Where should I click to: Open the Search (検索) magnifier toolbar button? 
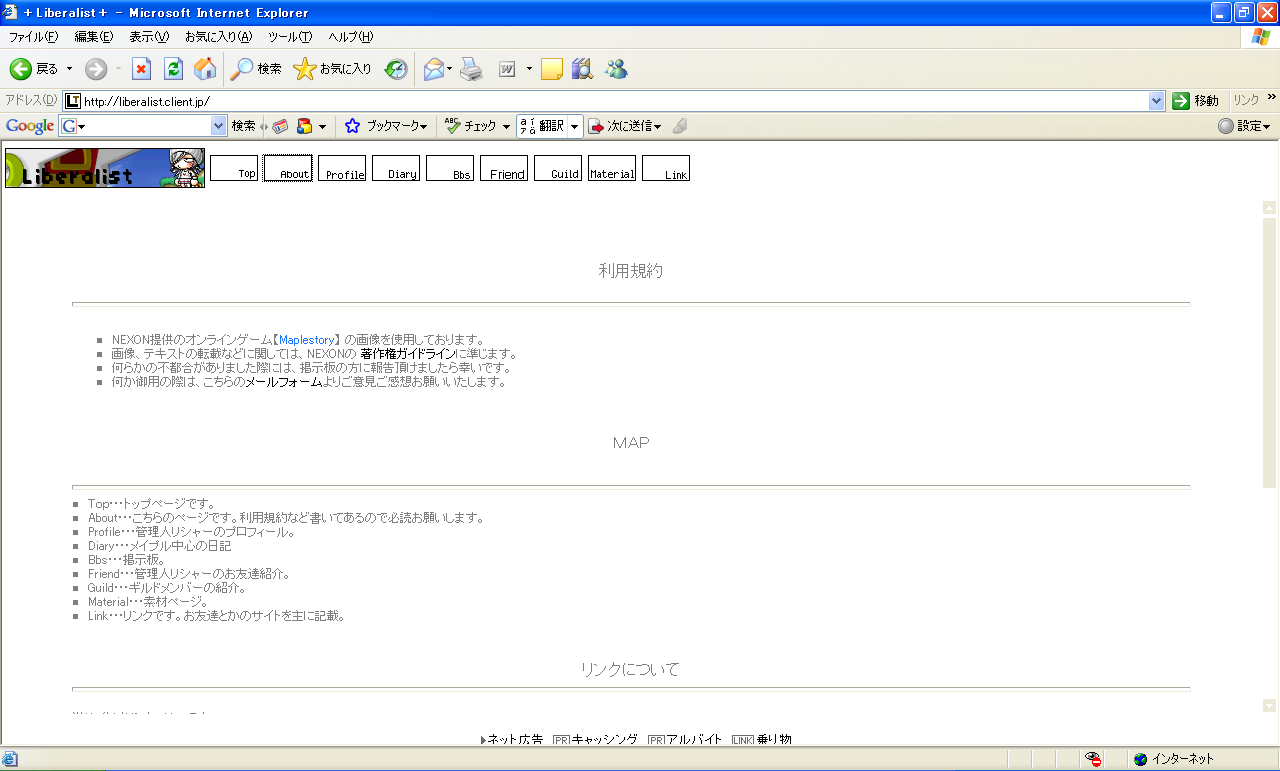(256, 69)
